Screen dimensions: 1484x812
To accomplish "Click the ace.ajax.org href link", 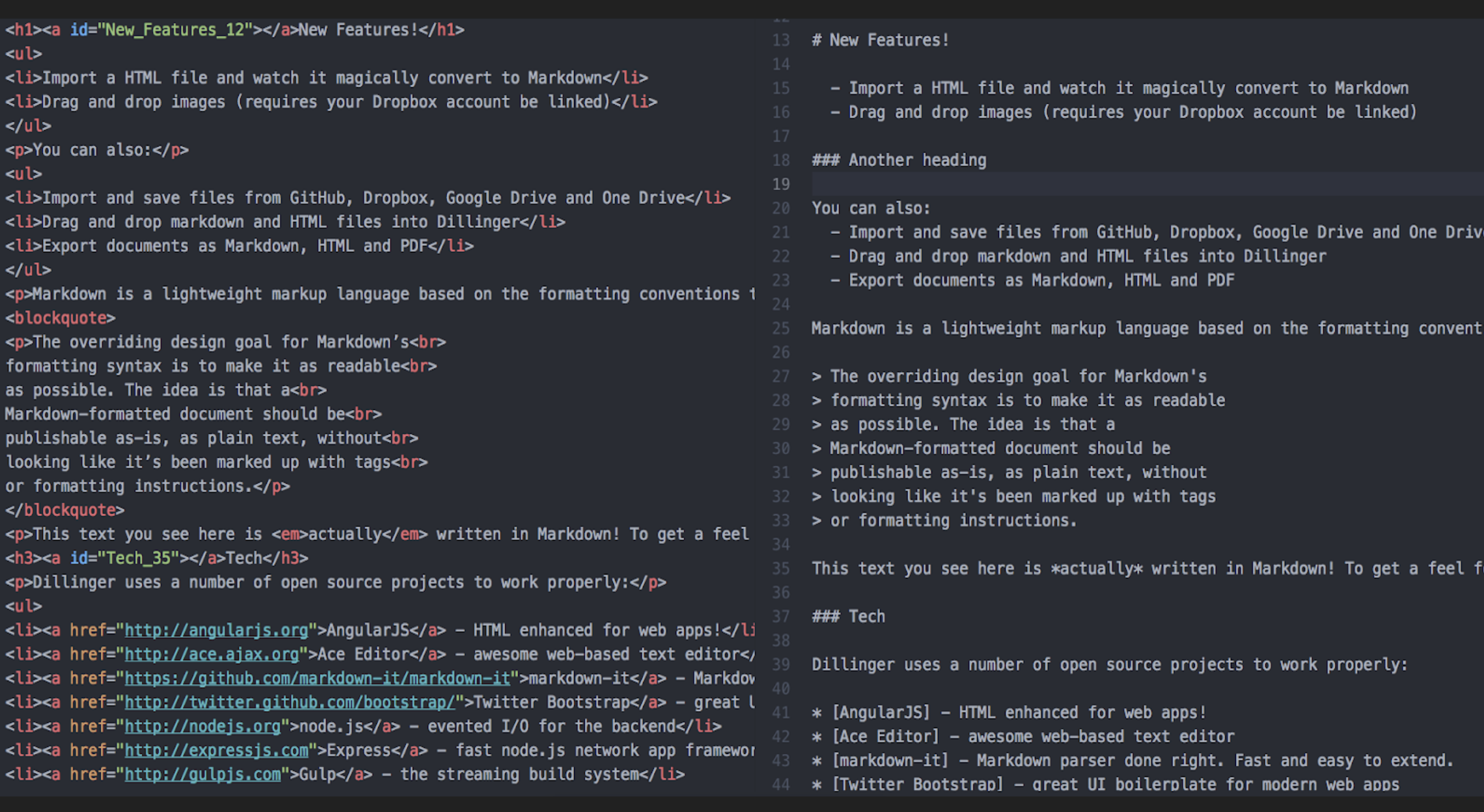I will (212, 655).
